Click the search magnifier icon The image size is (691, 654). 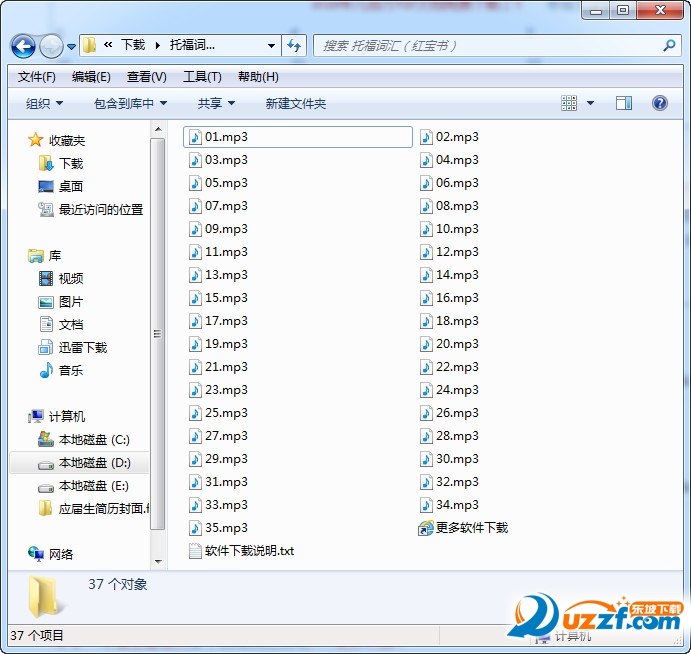pos(669,45)
